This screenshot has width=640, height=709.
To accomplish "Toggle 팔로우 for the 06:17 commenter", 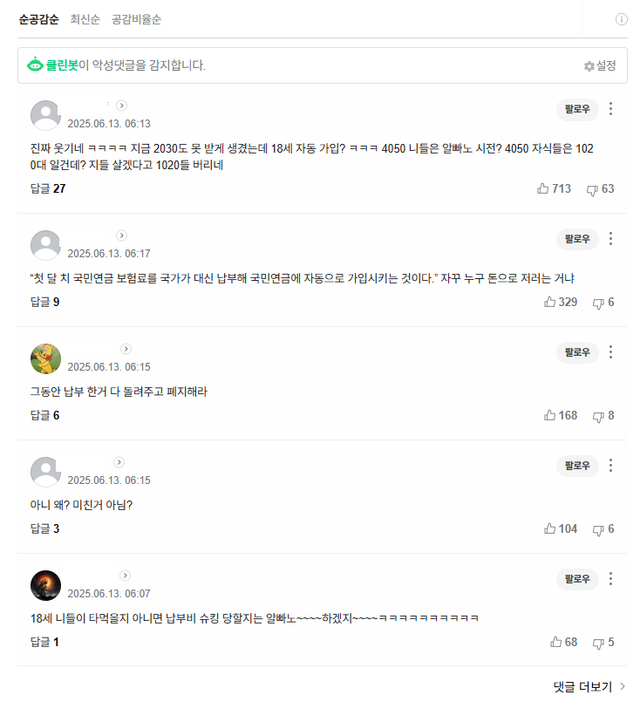I will coord(577,239).
